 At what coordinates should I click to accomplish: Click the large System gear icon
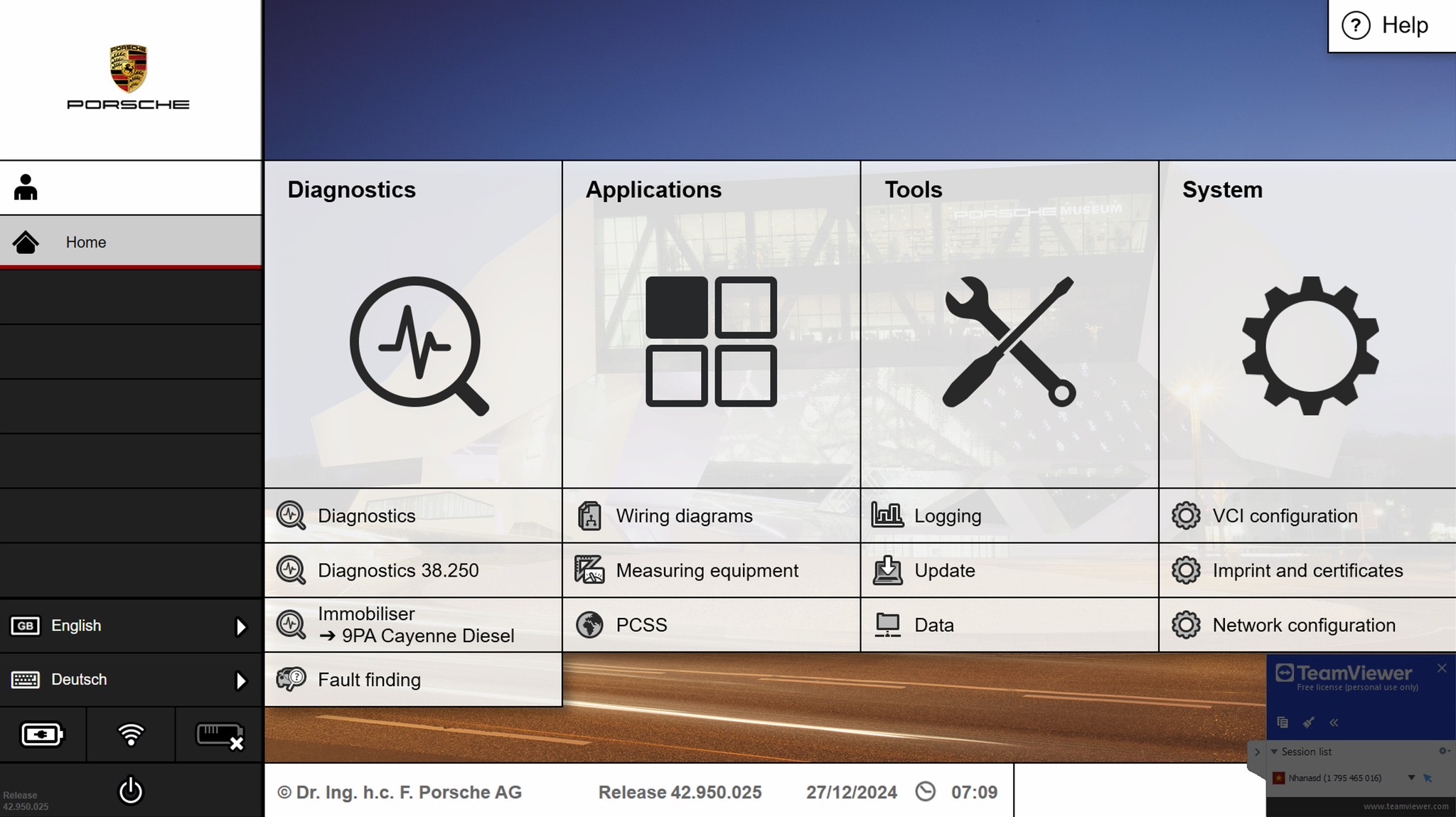[1310, 346]
